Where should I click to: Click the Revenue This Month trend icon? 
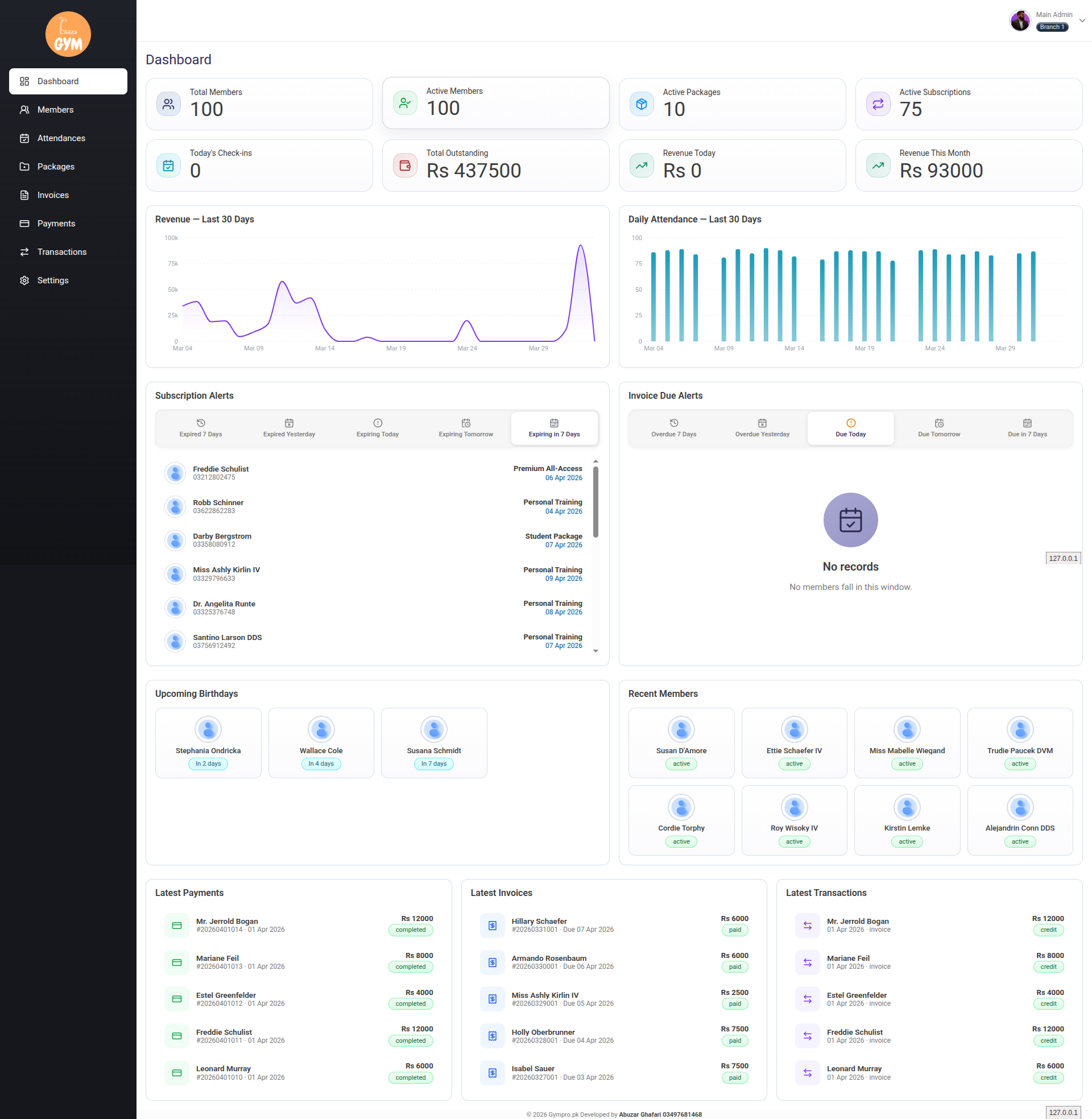878,165
